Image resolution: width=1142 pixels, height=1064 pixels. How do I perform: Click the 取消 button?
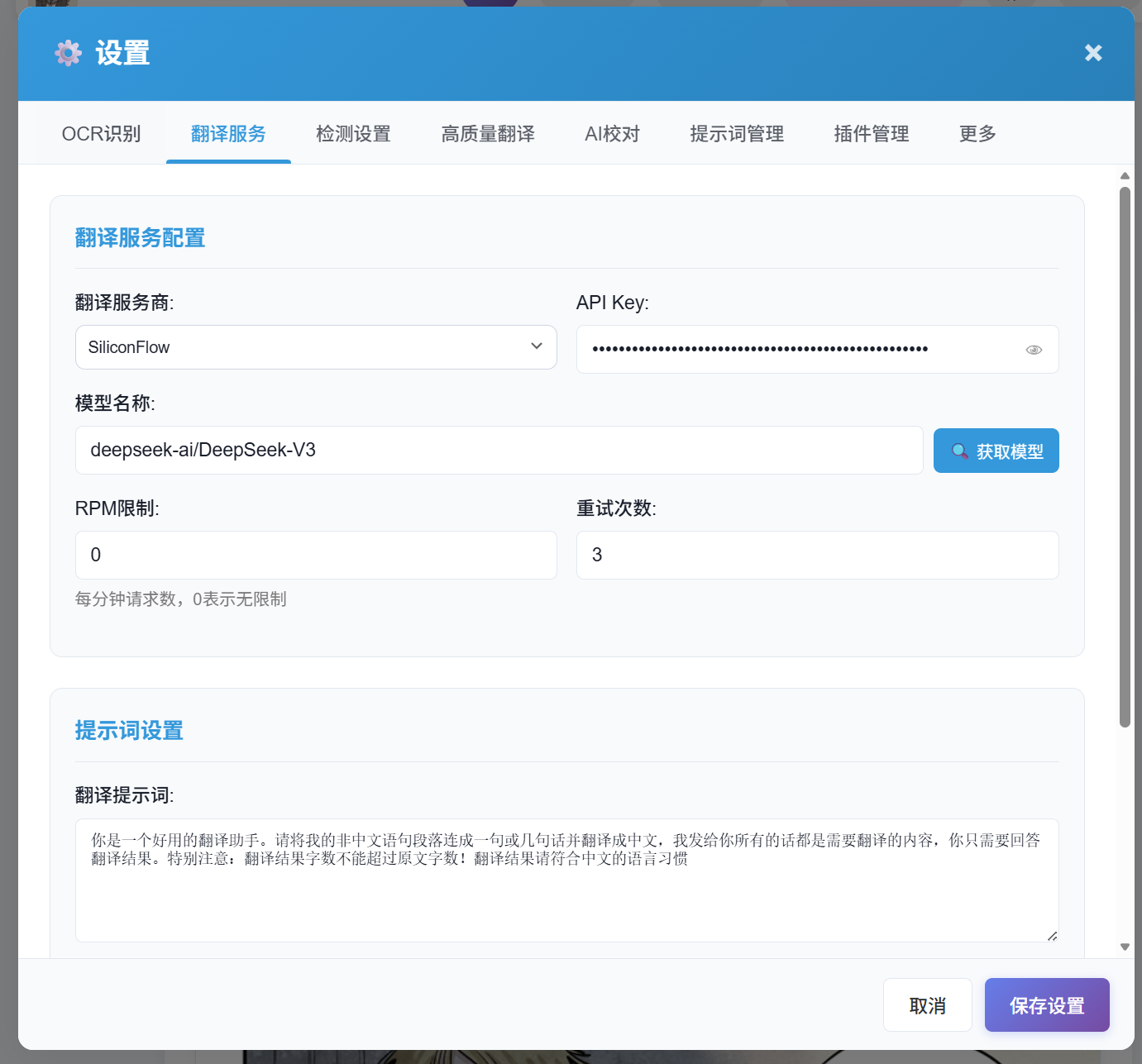[927, 1004]
